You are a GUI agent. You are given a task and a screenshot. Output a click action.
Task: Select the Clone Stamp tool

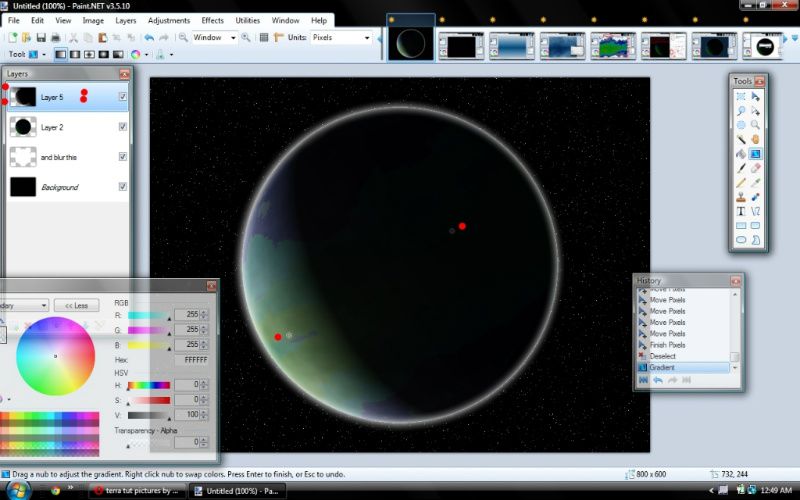click(741, 197)
